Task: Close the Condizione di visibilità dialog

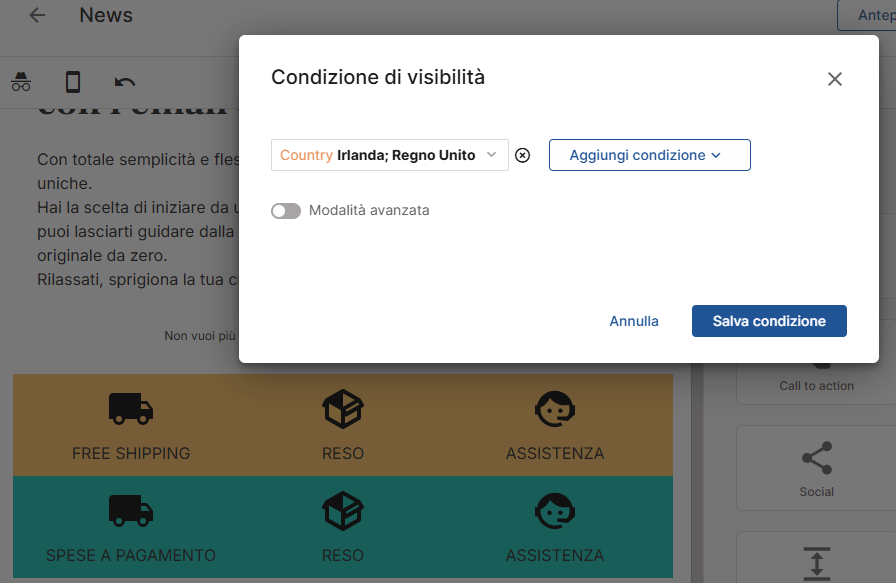Action: pyautogui.click(x=835, y=79)
